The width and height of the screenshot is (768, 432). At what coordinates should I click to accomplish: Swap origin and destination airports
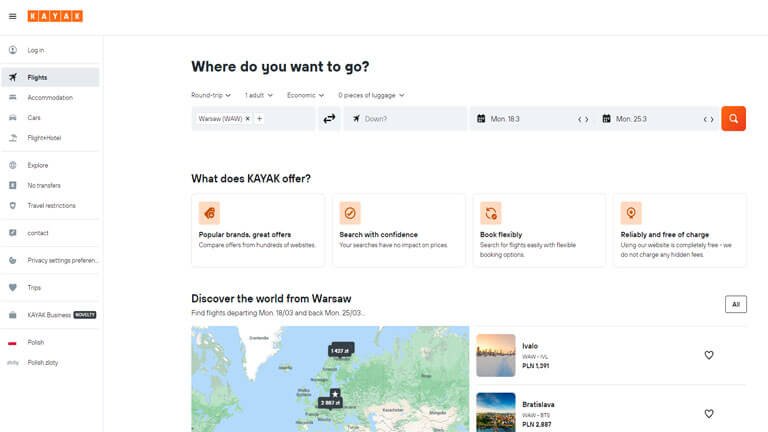329,119
